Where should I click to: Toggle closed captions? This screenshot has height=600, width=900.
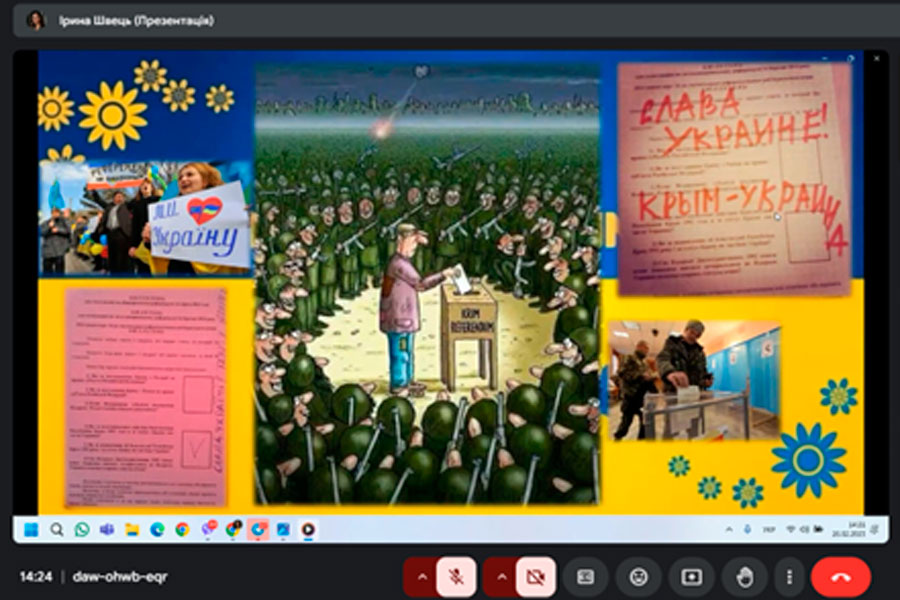(586, 577)
